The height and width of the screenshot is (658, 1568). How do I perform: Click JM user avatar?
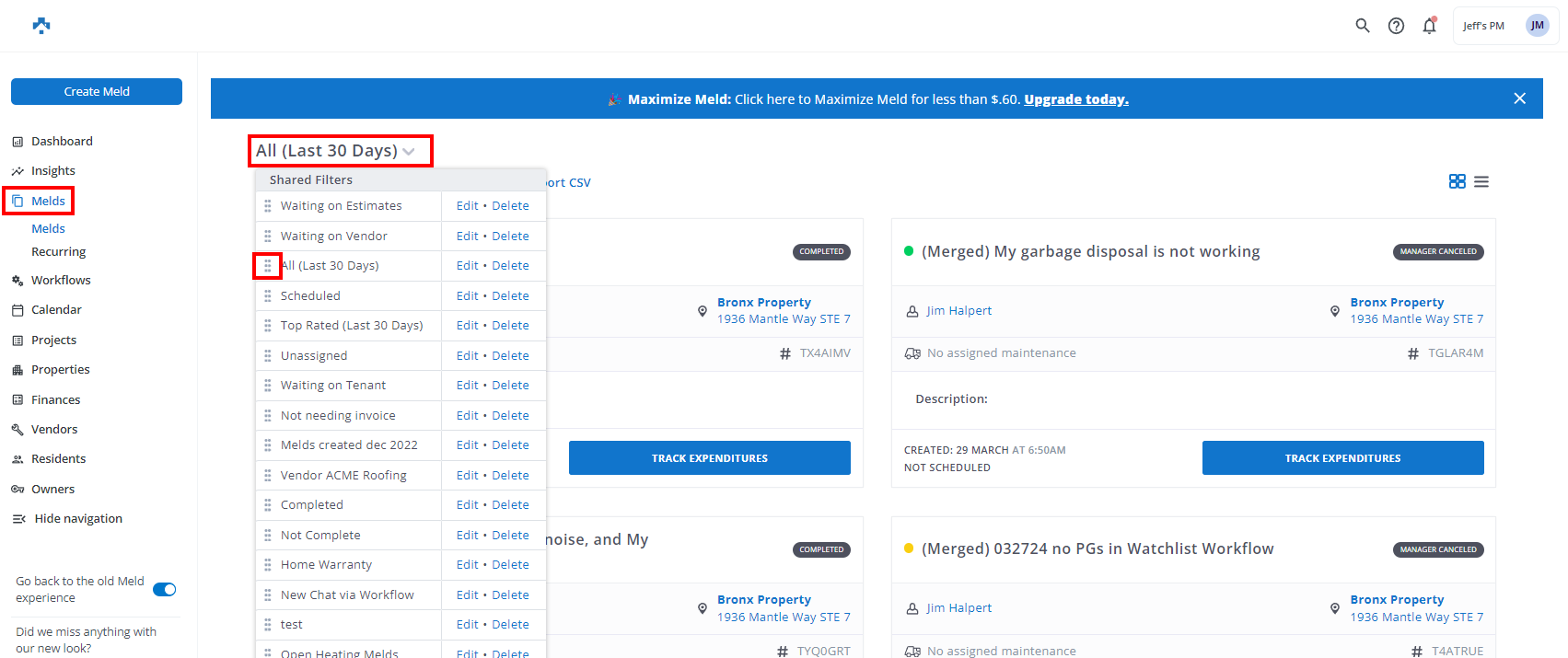[x=1537, y=26]
